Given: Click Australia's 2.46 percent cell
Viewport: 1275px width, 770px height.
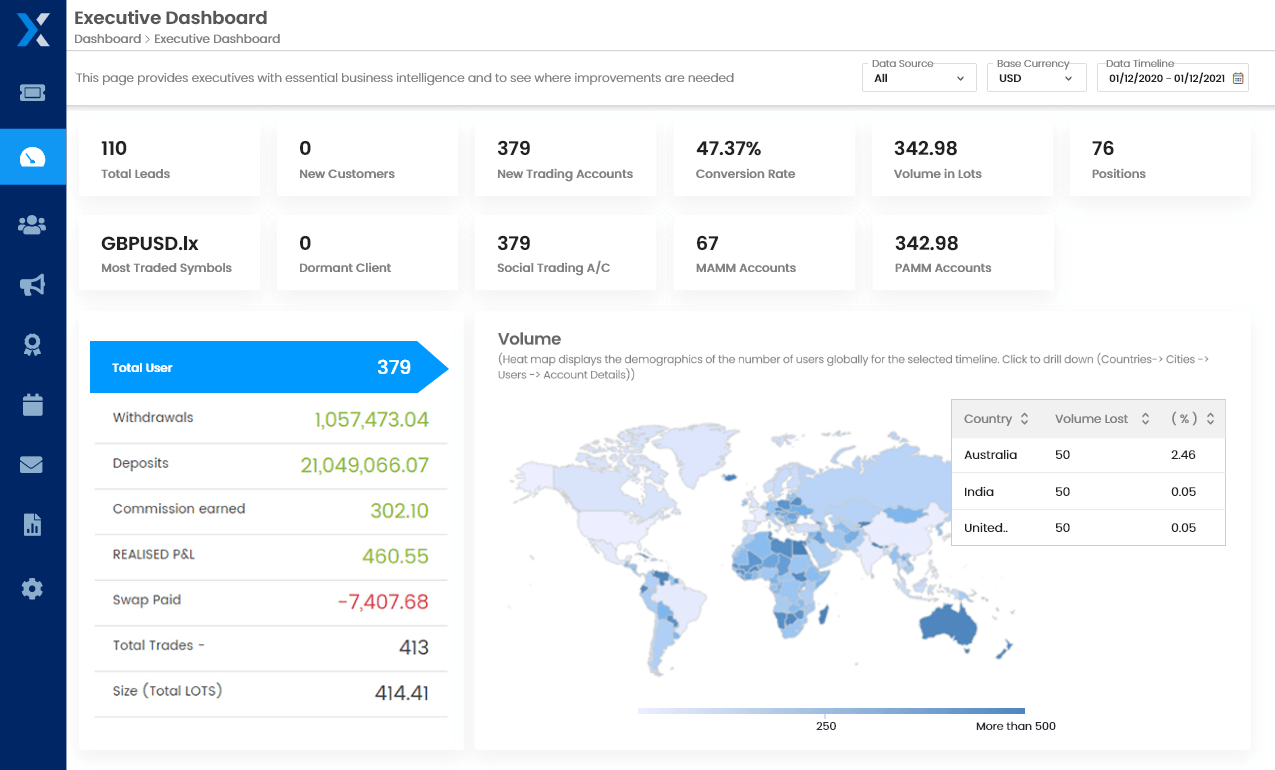Looking at the screenshot, I should coord(1183,455).
